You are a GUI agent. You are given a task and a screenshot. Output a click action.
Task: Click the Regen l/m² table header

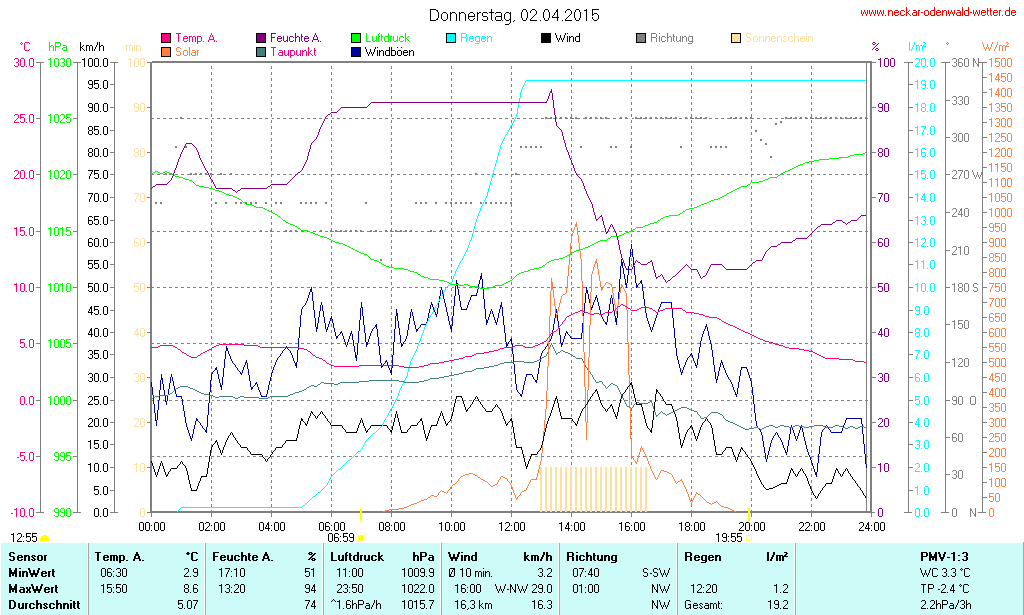point(736,556)
